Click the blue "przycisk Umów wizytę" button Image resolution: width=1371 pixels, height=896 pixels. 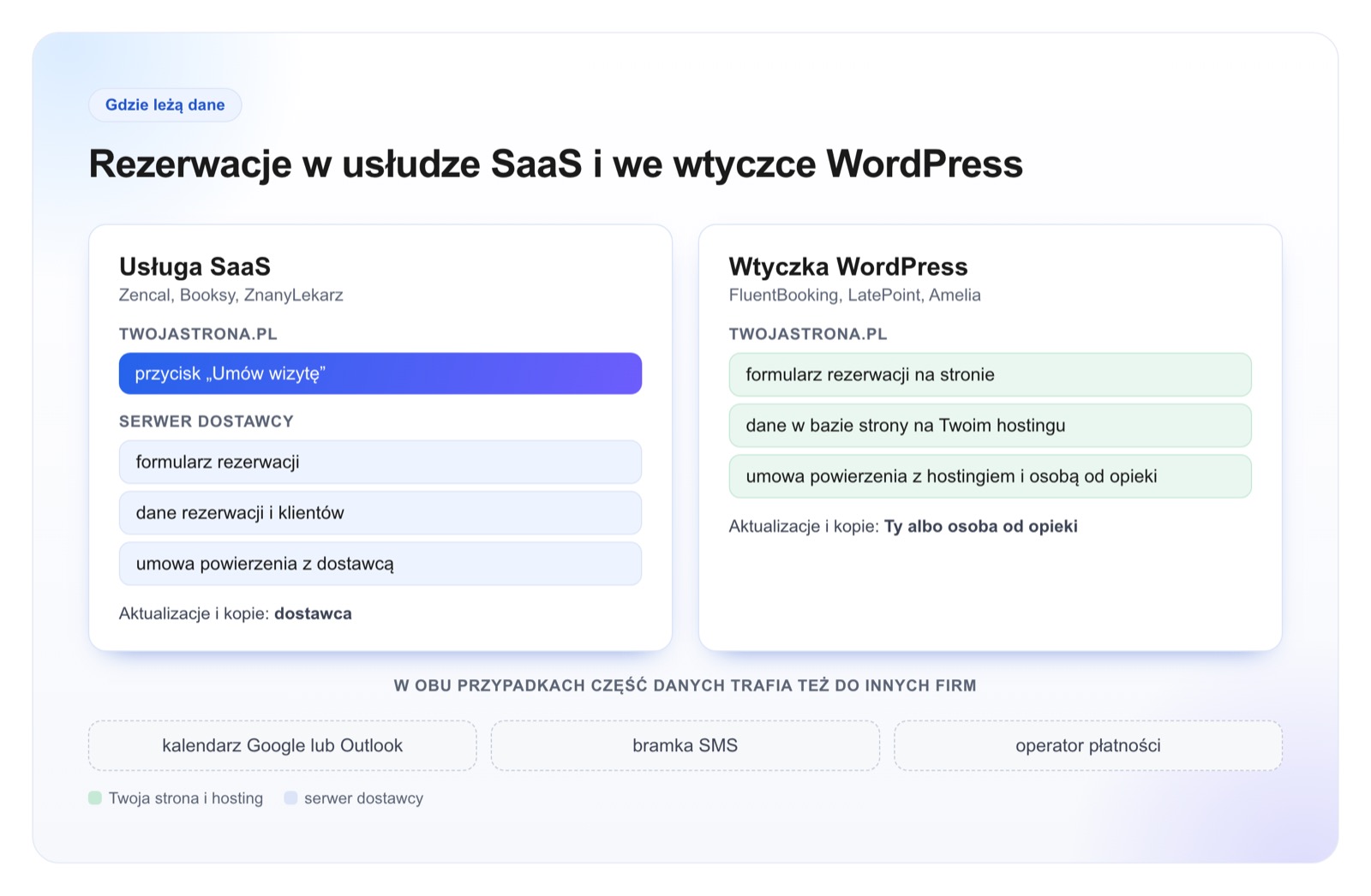click(380, 373)
